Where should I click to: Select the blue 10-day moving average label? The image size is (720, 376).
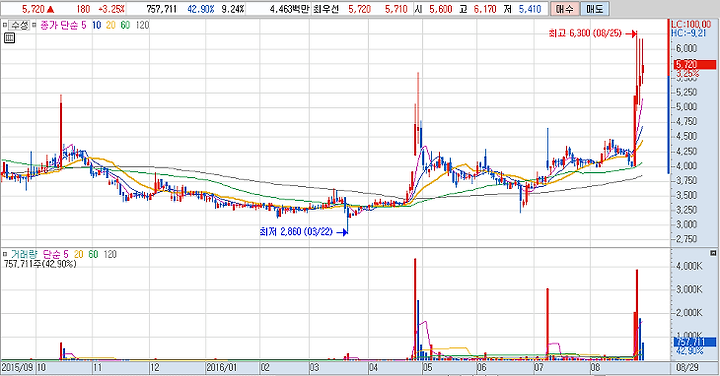96,25
